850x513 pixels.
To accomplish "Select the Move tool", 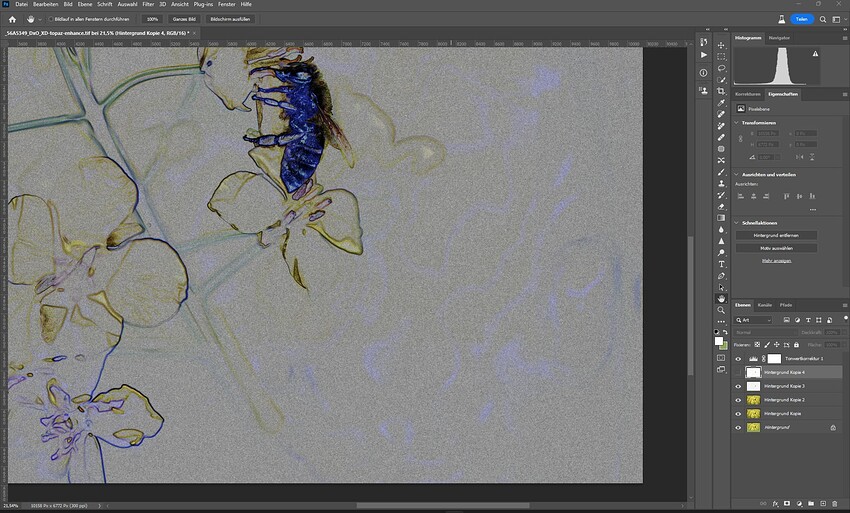I will coord(721,45).
